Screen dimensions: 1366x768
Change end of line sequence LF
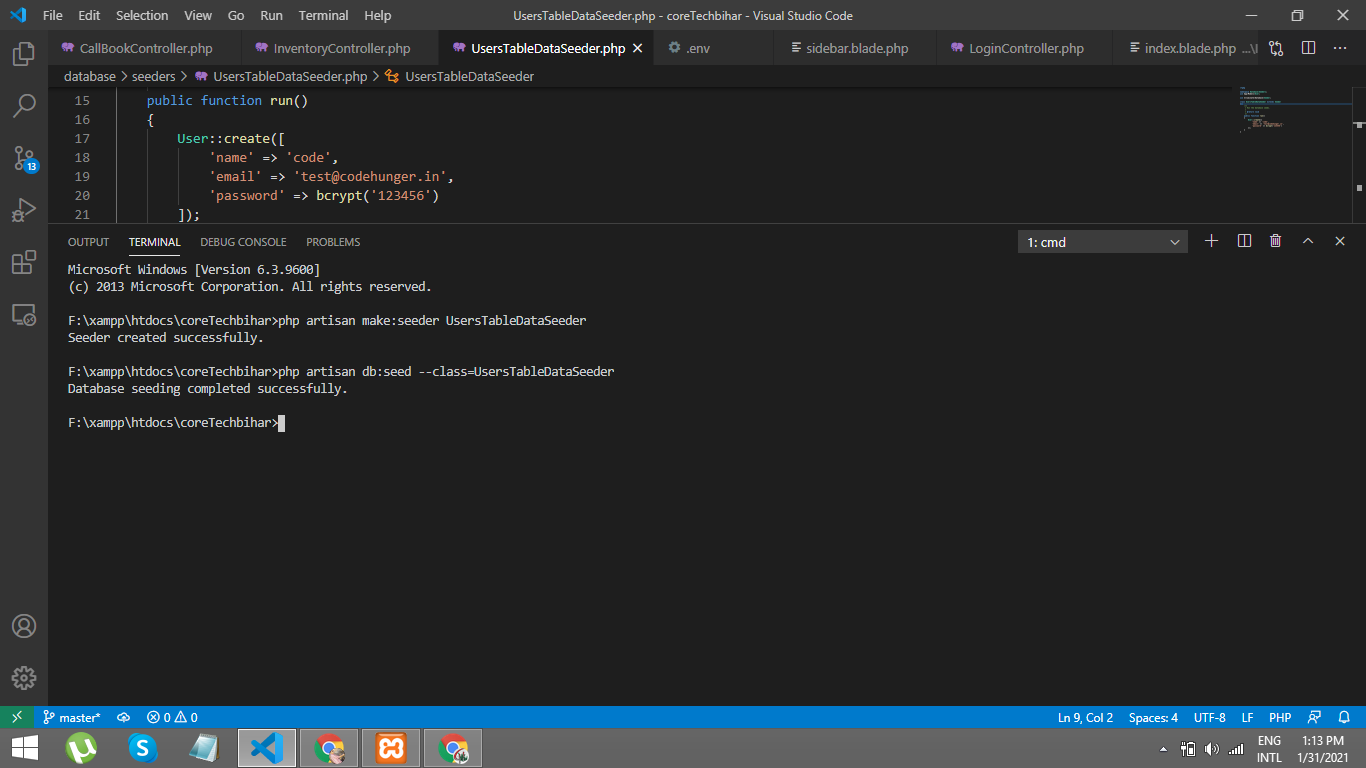(x=1247, y=717)
